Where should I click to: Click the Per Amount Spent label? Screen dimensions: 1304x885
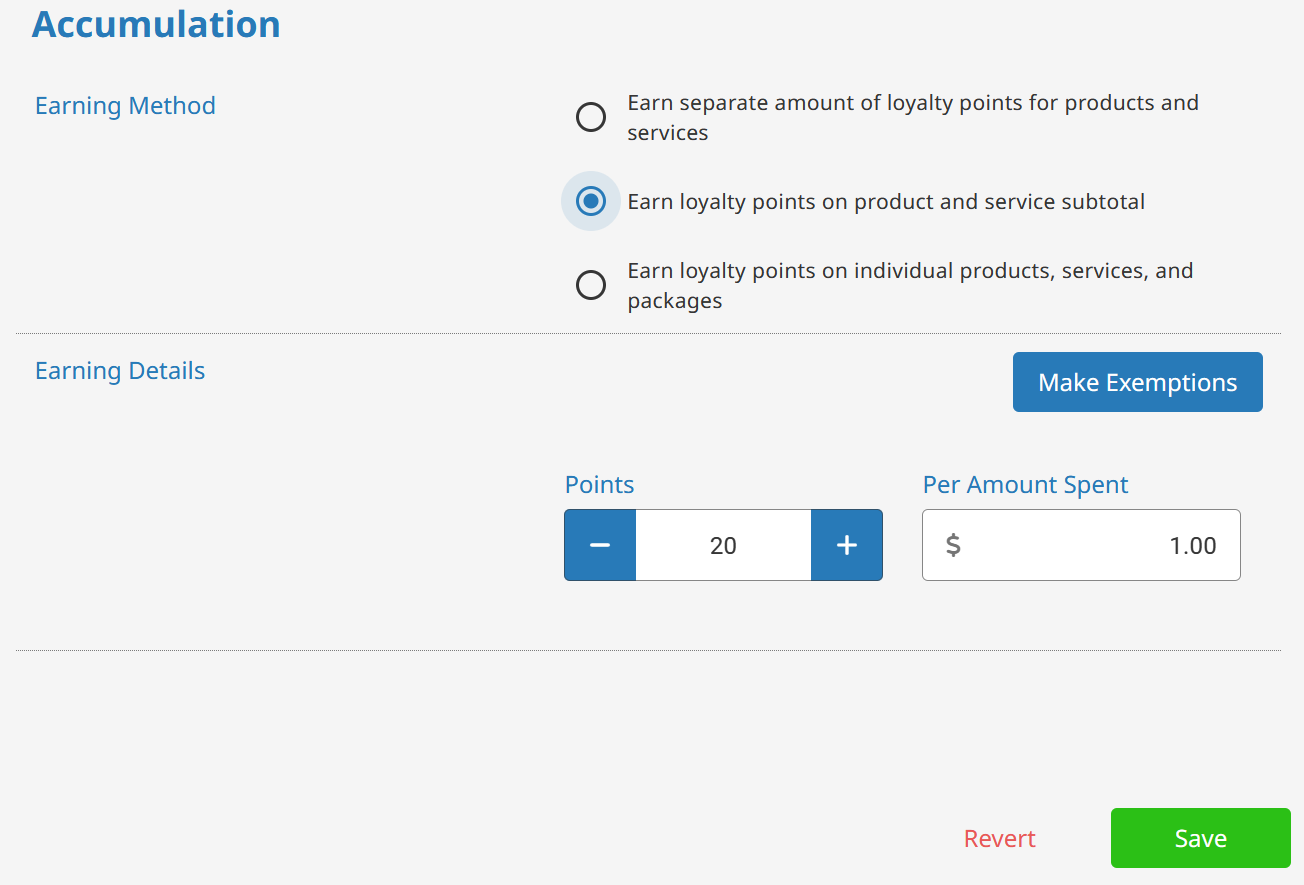1025,484
